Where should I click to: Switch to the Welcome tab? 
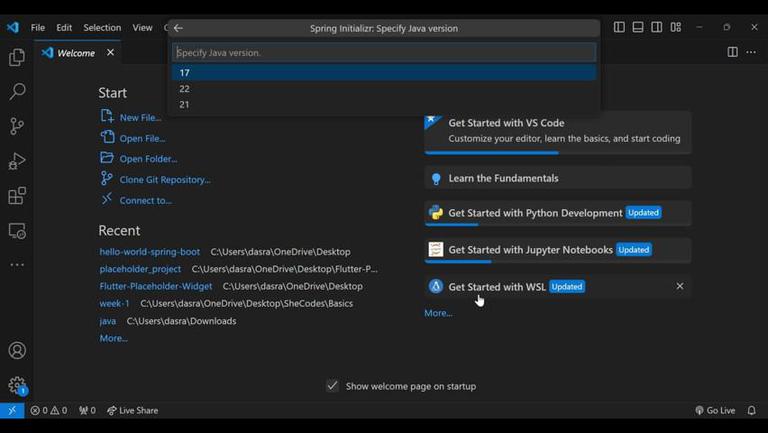(76, 53)
